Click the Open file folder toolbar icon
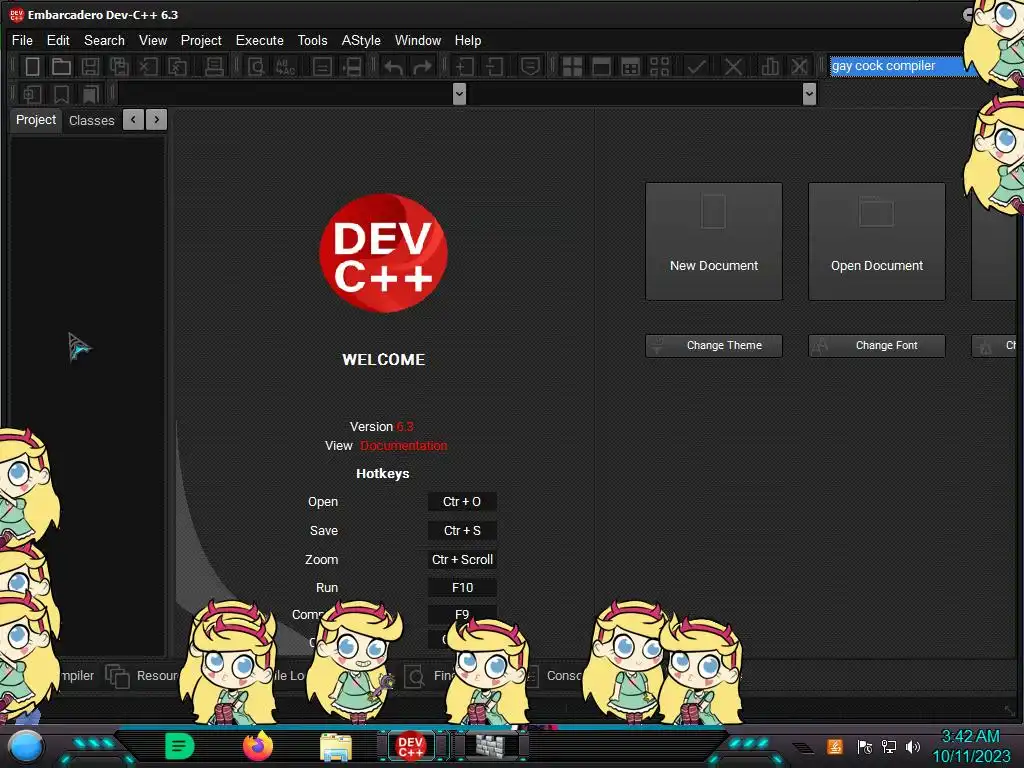Screen dimensions: 1024x768 click(61, 67)
